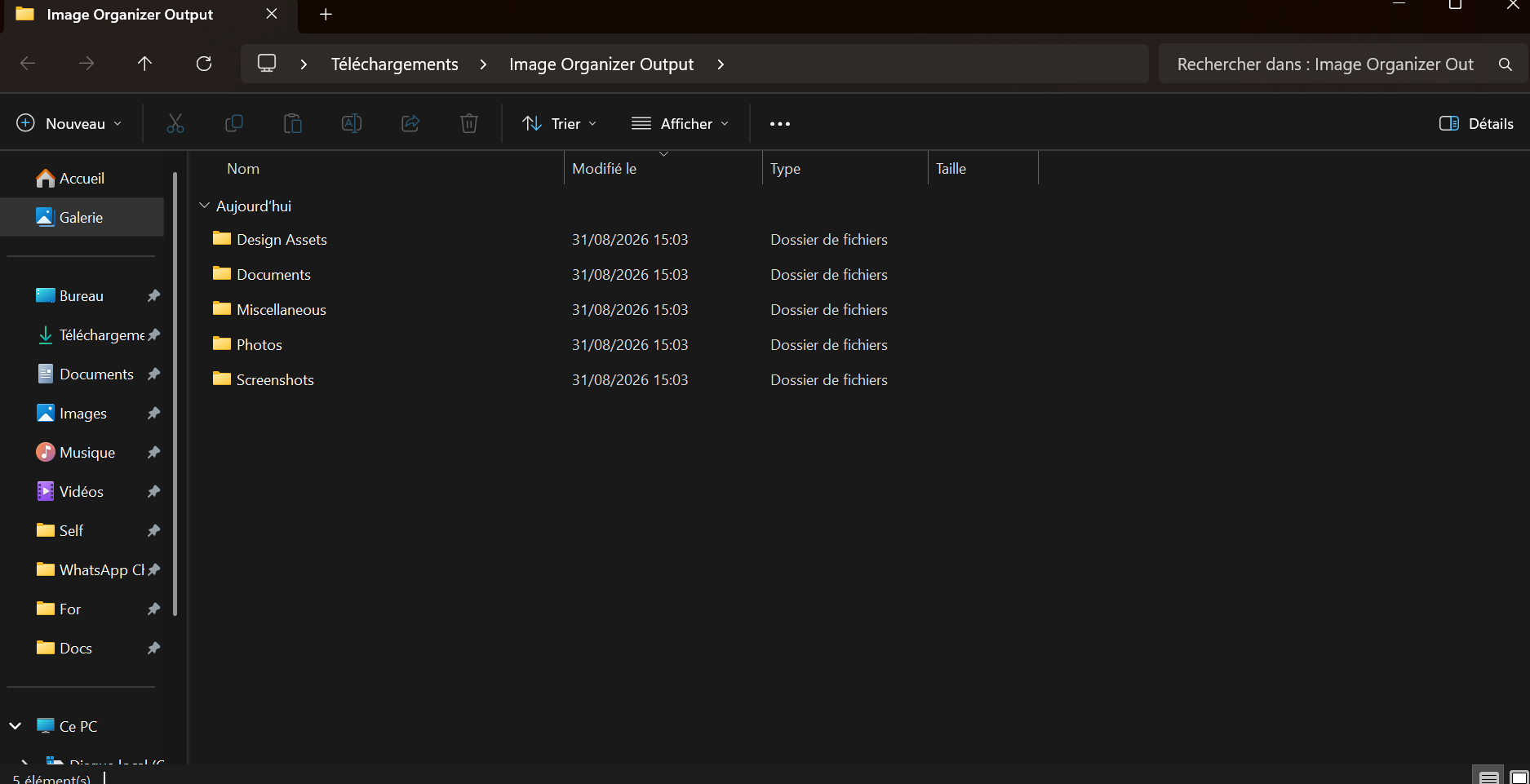Select the Screenshots folder
Viewport: 1530px width, 784px height.
[275, 379]
